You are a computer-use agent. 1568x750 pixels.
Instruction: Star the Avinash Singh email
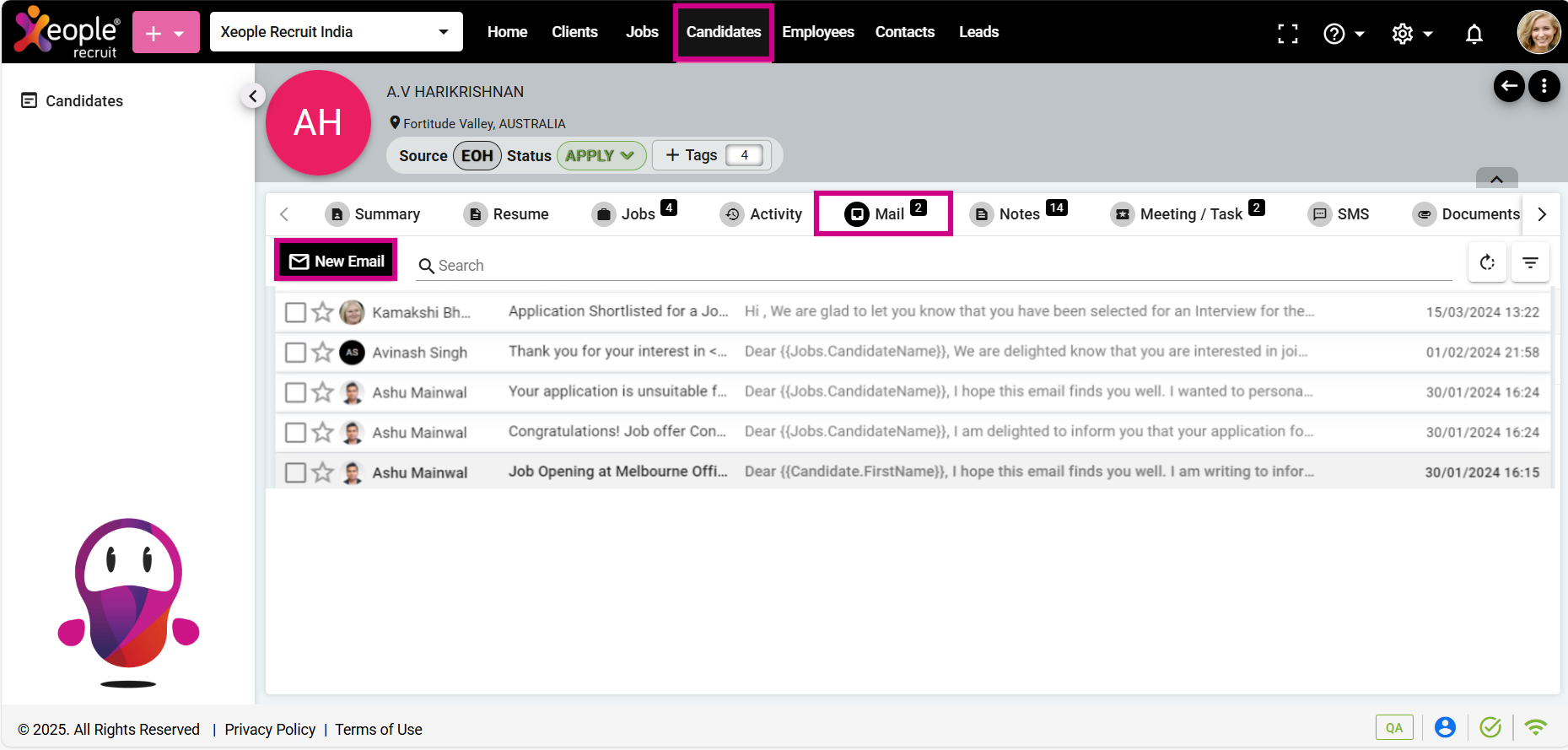(x=322, y=352)
